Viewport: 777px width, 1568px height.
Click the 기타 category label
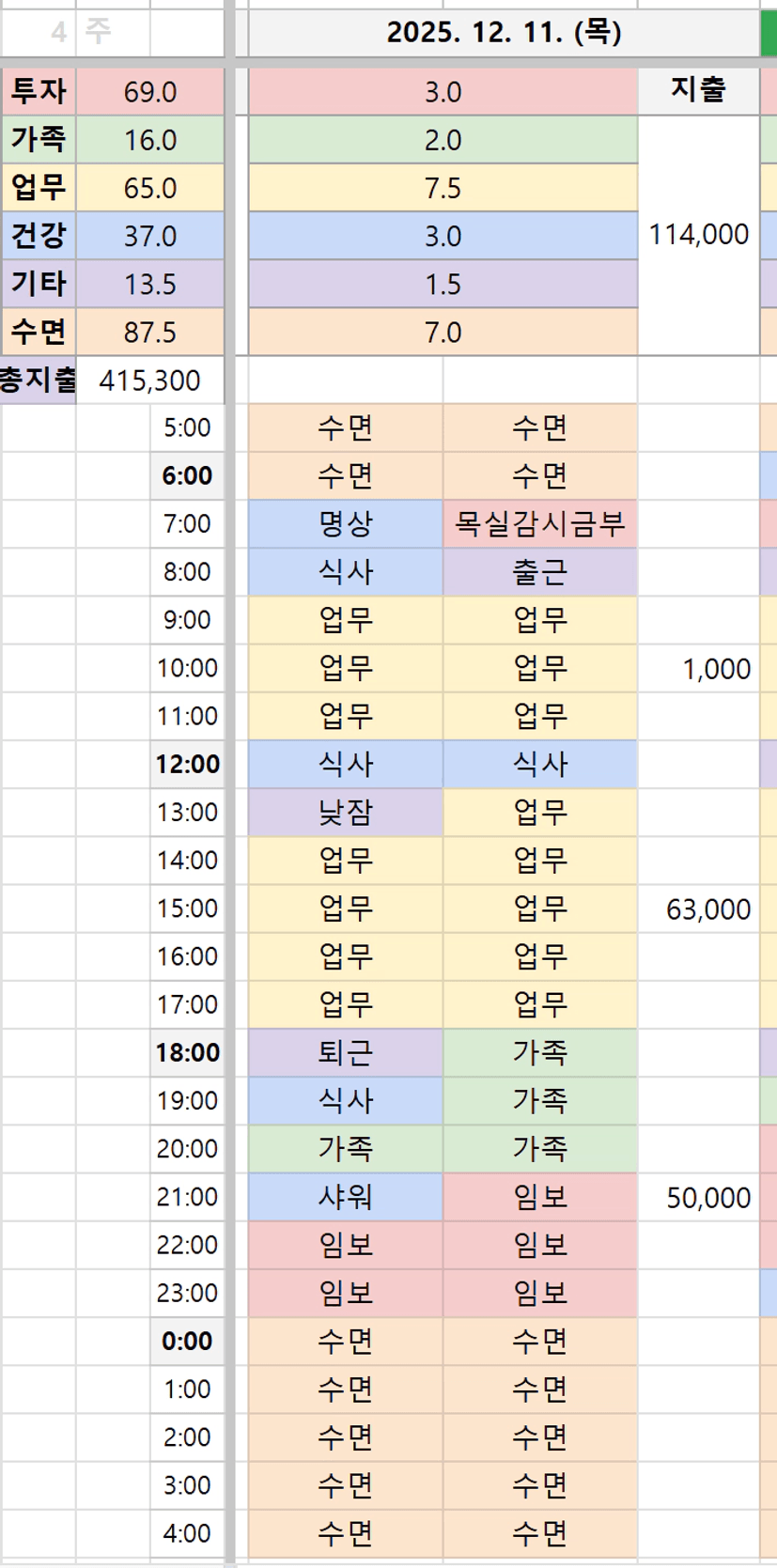(x=39, y=284)
